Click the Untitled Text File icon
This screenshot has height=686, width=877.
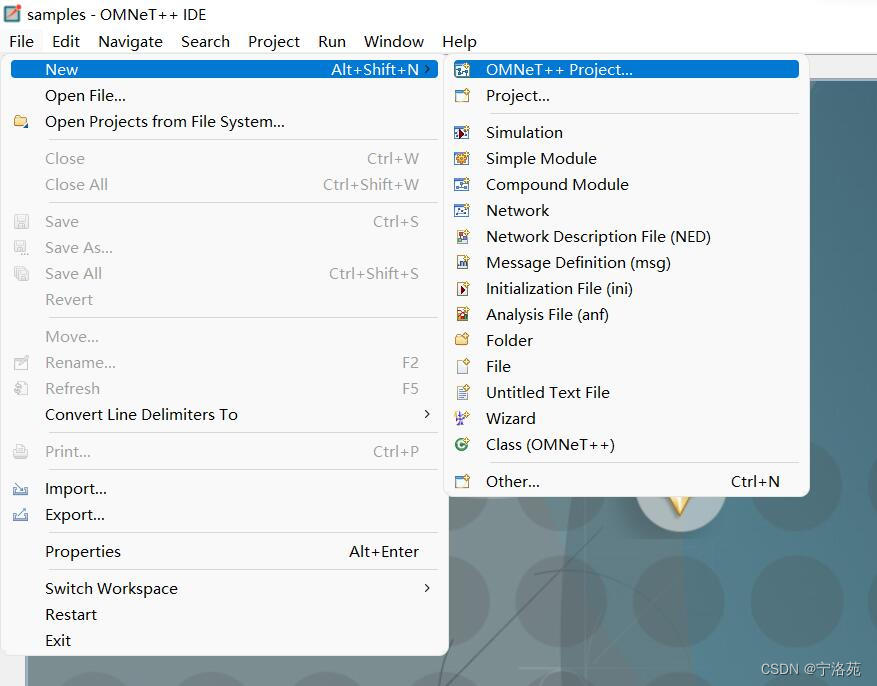pos(462,392)
